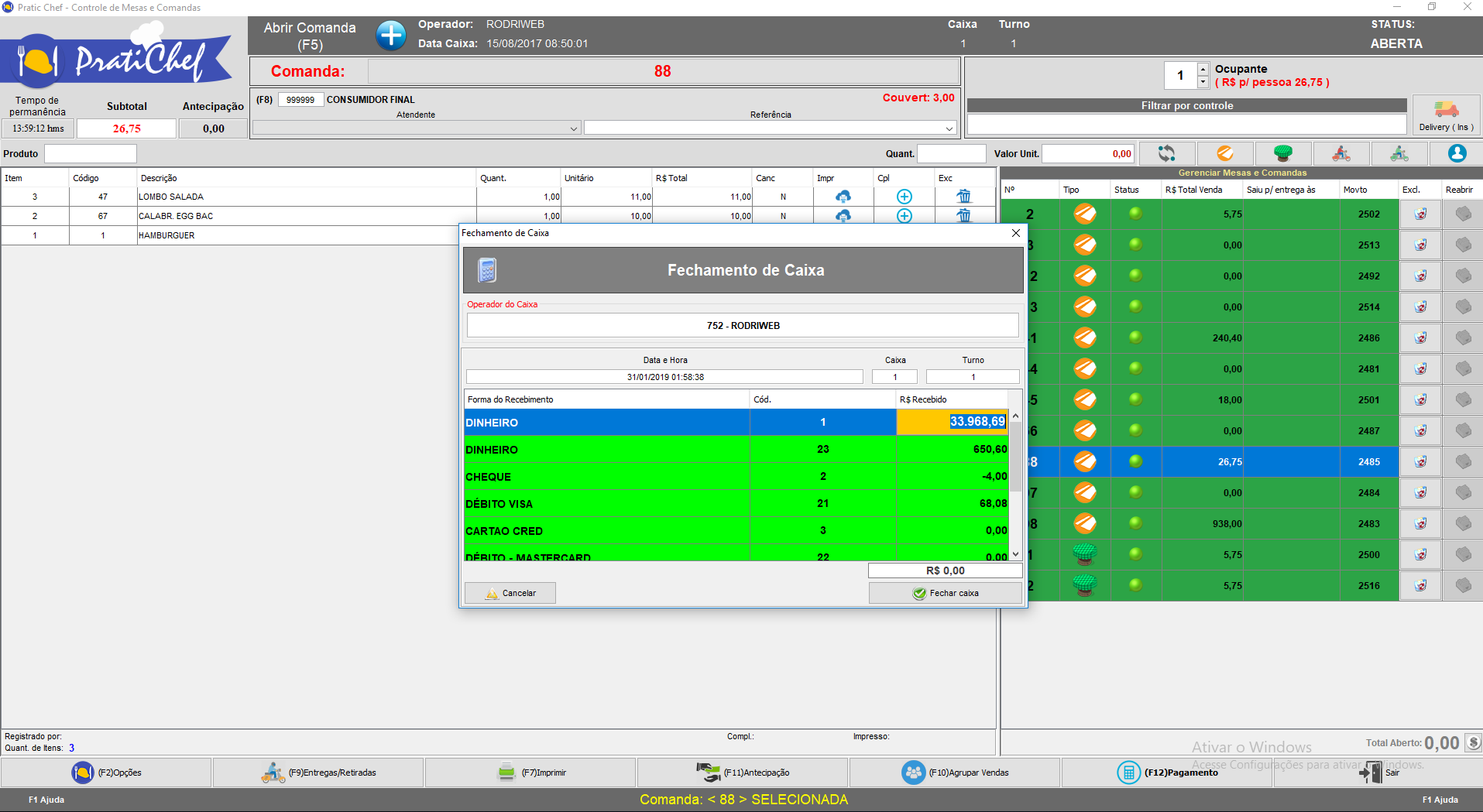Screen dimensions: 1483x812
Task: Open F12 Pagamento at bottom bar
Action: (1168, 773)
